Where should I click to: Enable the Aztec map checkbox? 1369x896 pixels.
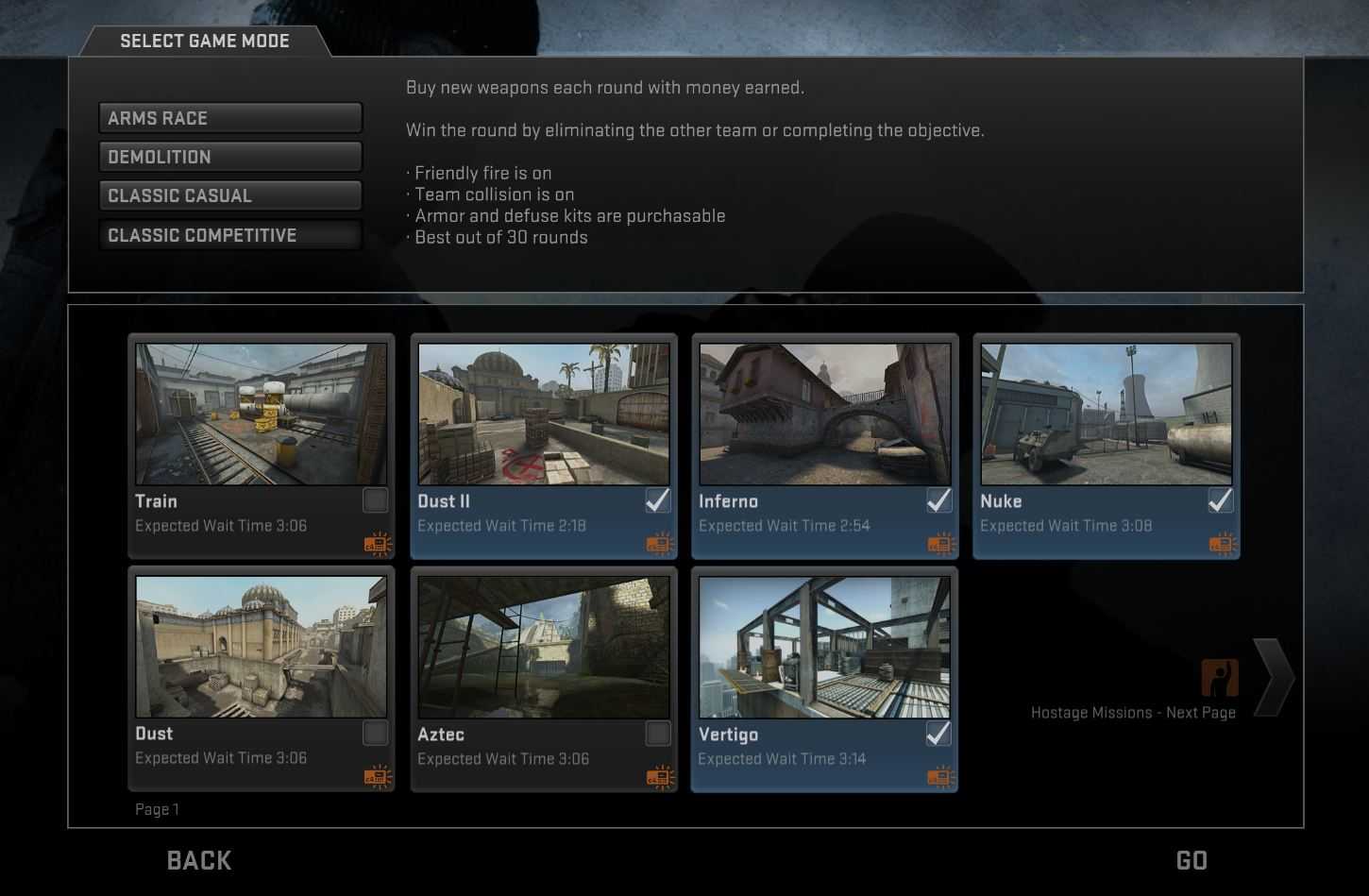(658, 733)
